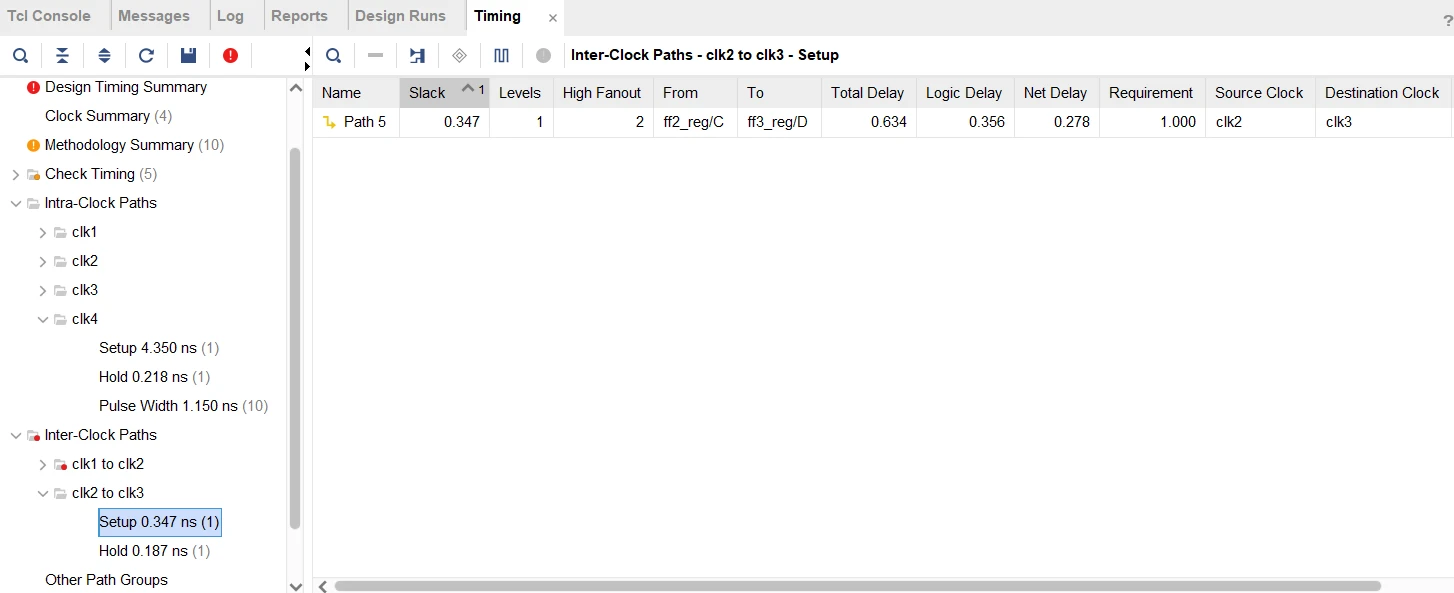The image size is (1454, 593).
Task: Collapse all items in the timing tree
Action: point(62,55)
